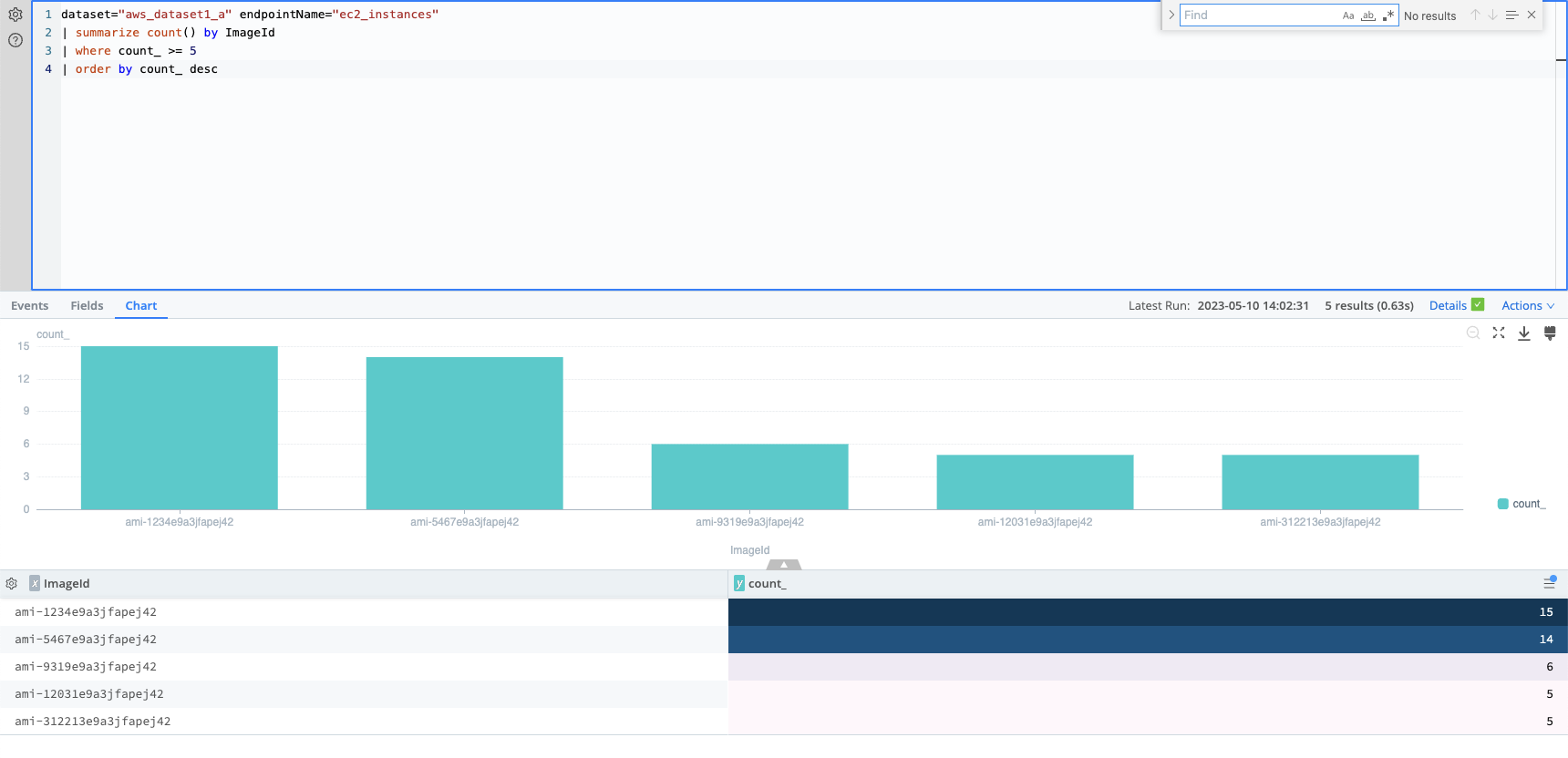The height and width of the screenshot is (758, 1568).
Task: Click the count value 6 cell
Action: 1148,667
